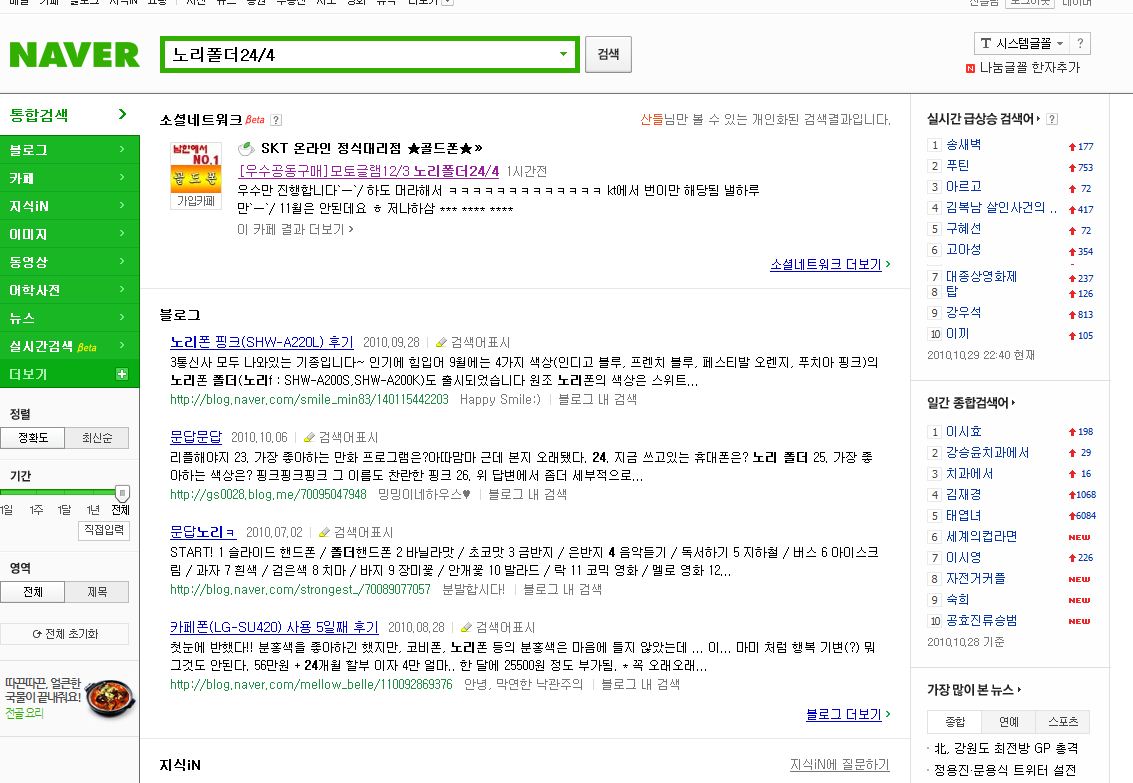
Task: Click trending keyword 김복남 살인사건의
Action: [x=1001, y=207]
